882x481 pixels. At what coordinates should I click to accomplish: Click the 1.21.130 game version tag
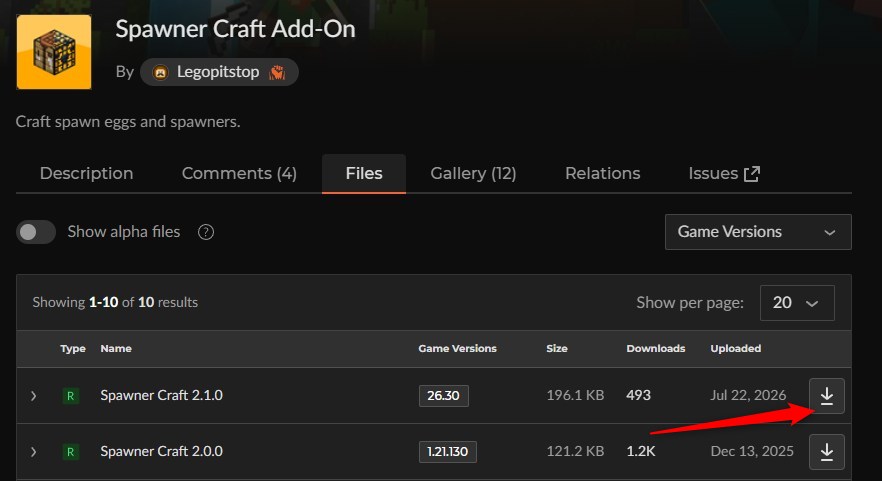(448, 452)
